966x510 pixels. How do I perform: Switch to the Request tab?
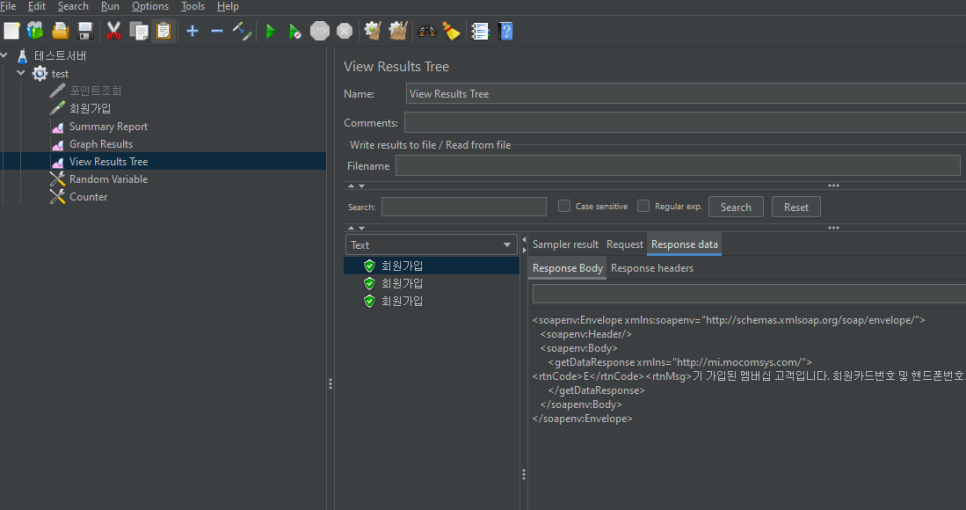click(x=624, y=245)
